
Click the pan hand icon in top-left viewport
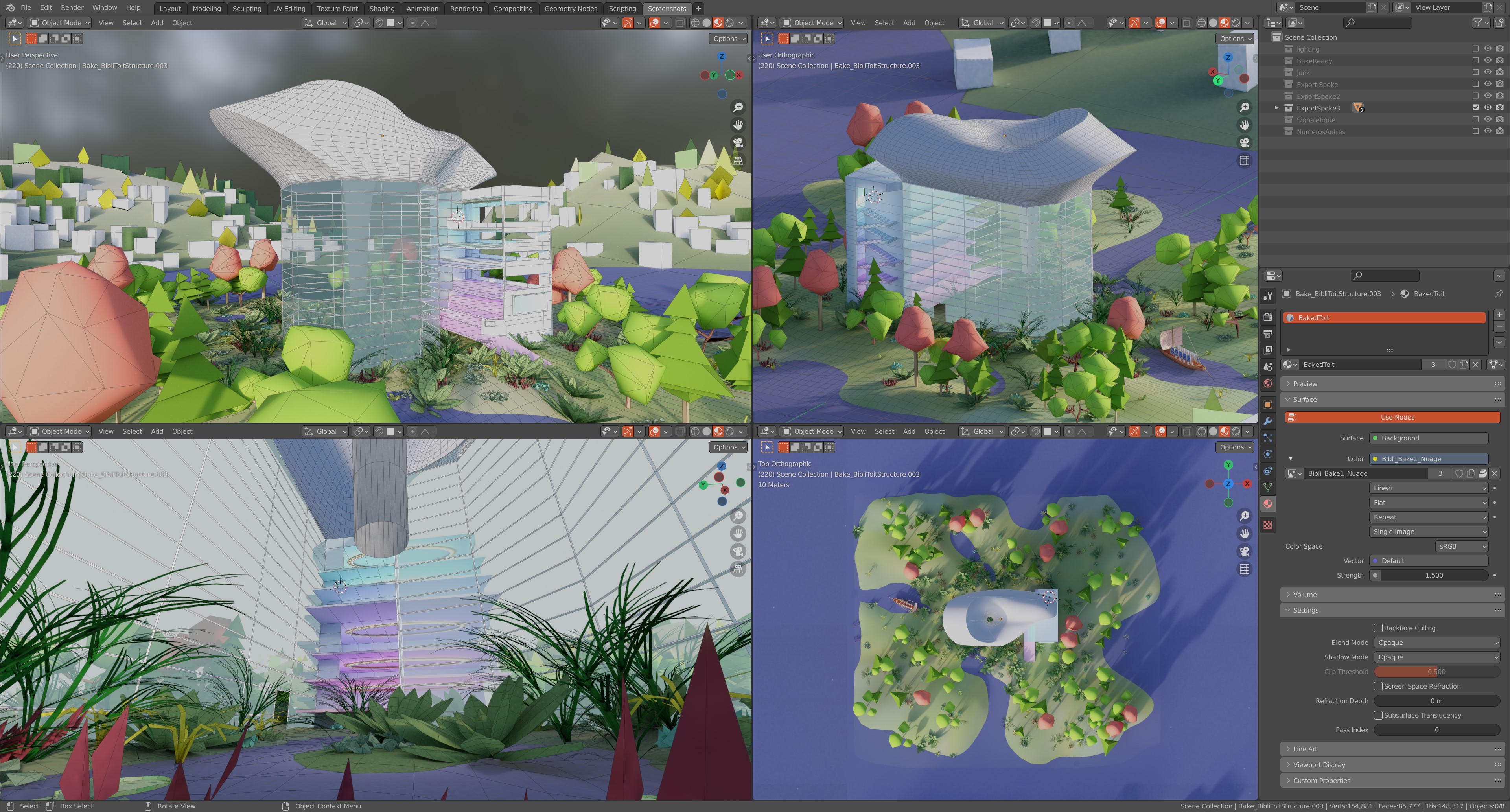point(738,125)
